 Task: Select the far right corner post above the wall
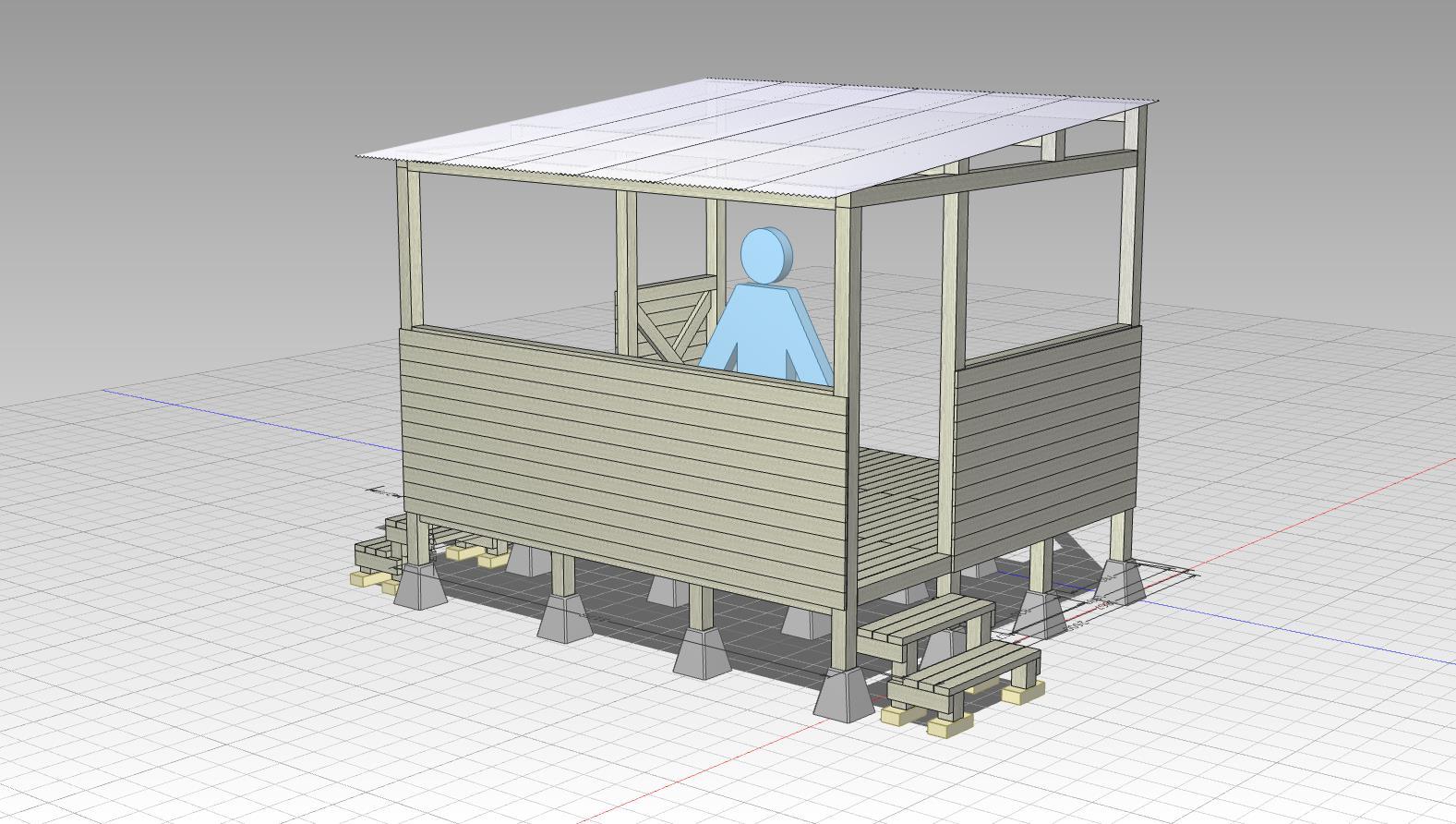[x=1133, y=218]
